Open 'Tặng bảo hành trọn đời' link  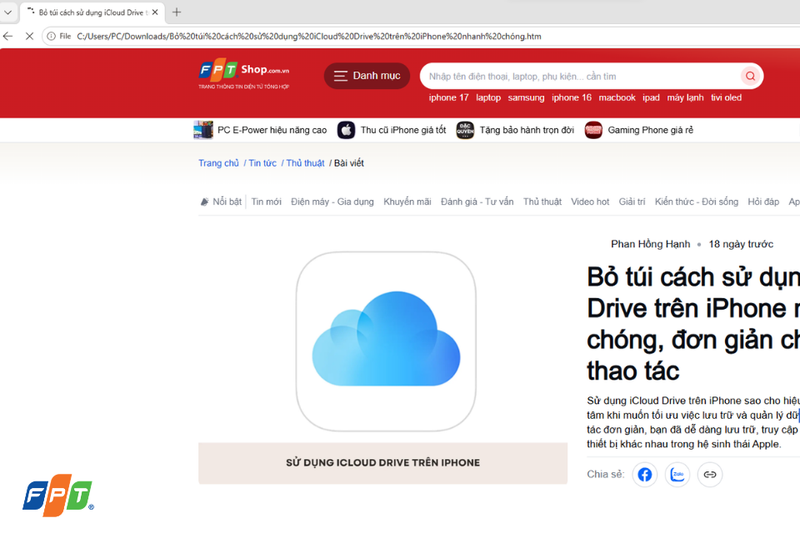[527, 130]
